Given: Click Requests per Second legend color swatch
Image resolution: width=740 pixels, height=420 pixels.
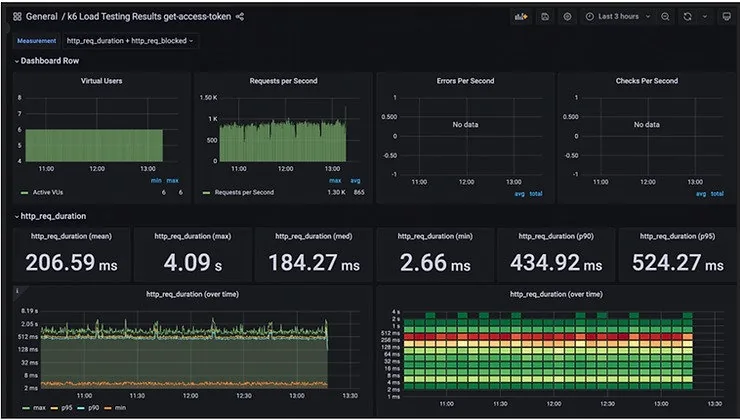Looking at the screenshot, I should [x=206, y=193].
